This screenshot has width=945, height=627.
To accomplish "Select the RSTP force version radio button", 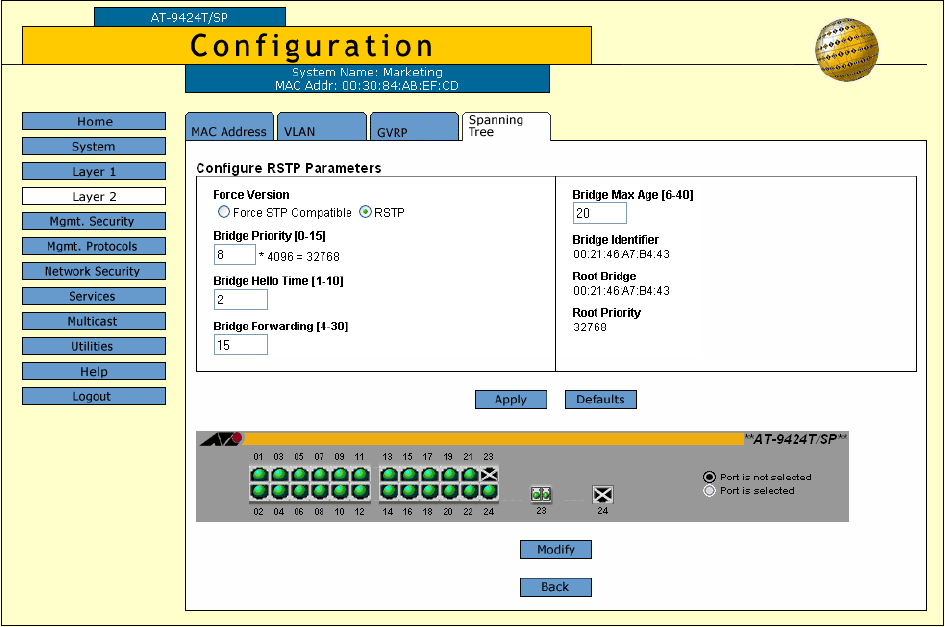I will click(365, 212).
